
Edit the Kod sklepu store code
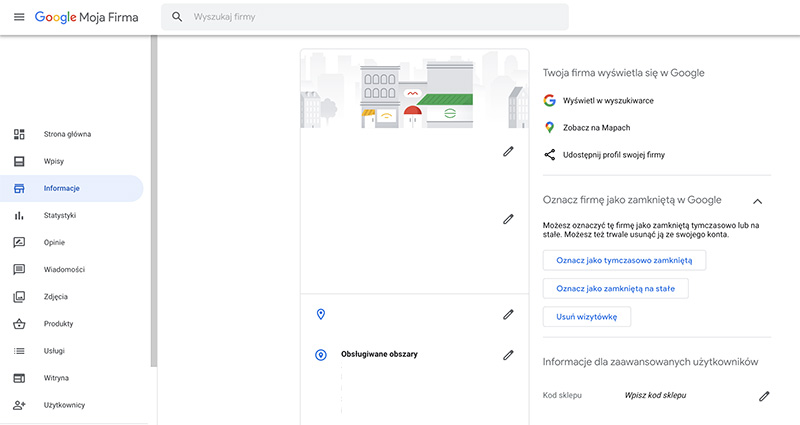click(x=764, y=396)
